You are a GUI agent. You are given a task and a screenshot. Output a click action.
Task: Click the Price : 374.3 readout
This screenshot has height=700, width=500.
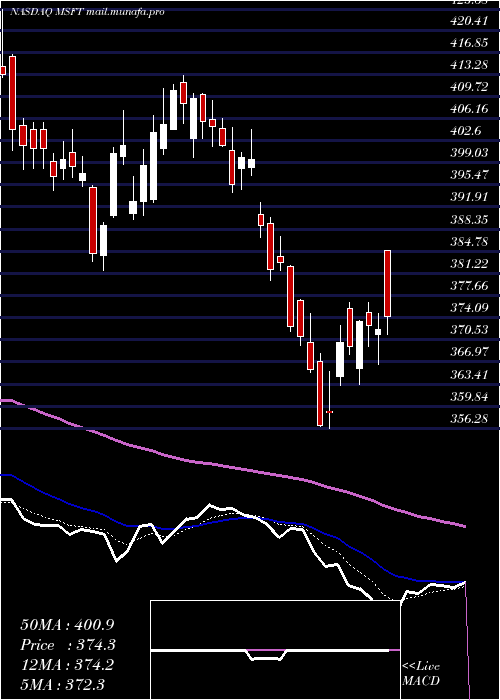click(68, 645)
